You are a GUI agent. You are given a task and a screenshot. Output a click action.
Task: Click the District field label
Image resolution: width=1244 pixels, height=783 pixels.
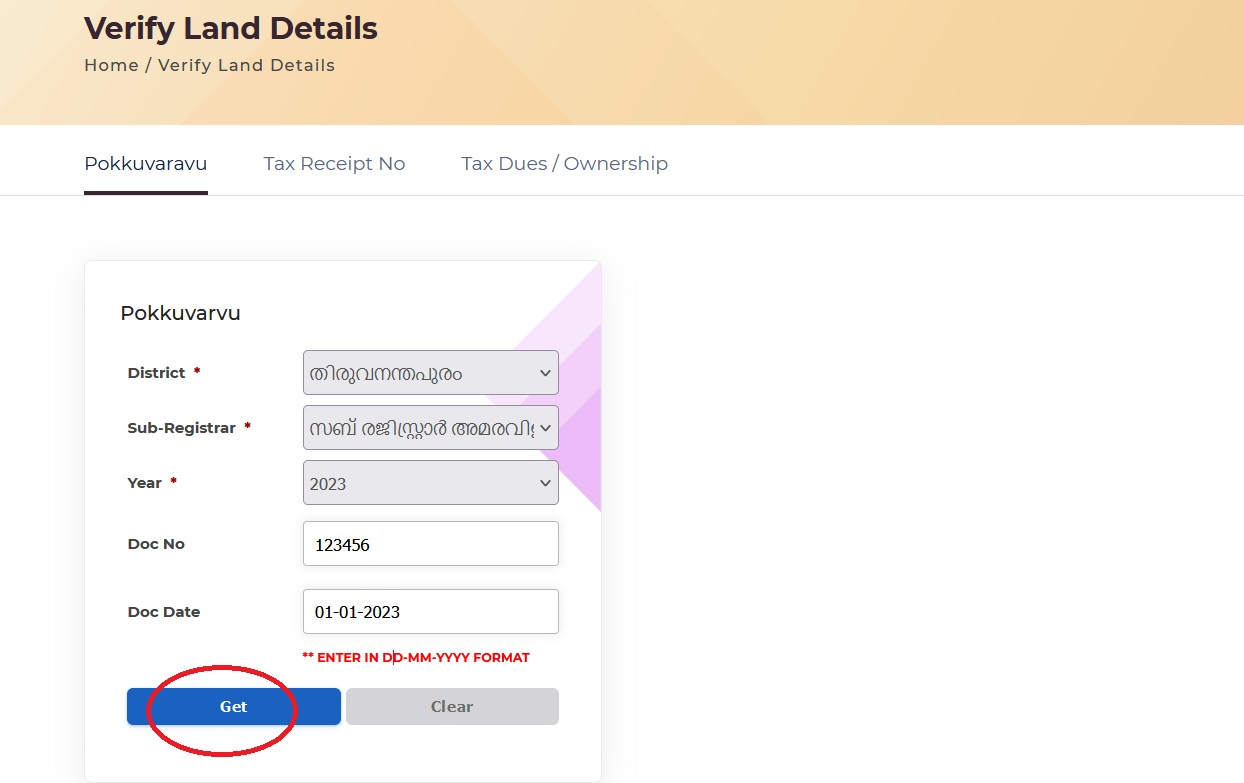tap(157, 373)
